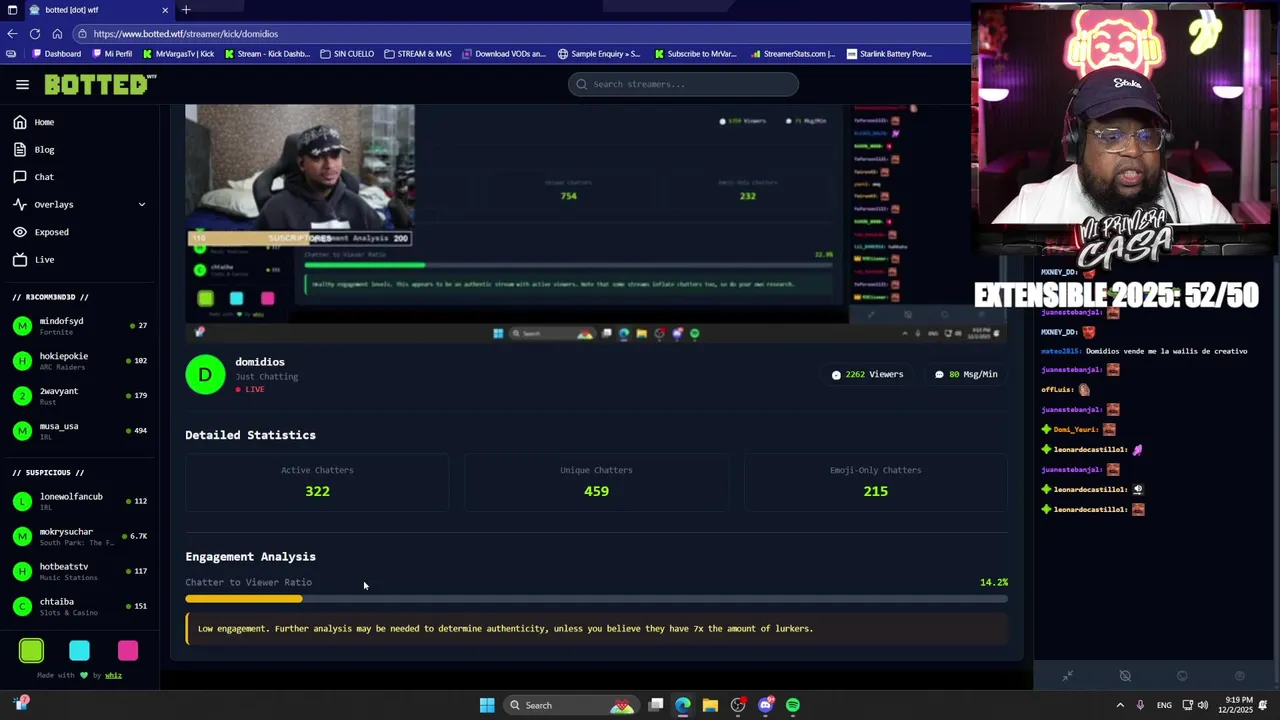Click the 322 Active Chatters value

pos(317,491)
